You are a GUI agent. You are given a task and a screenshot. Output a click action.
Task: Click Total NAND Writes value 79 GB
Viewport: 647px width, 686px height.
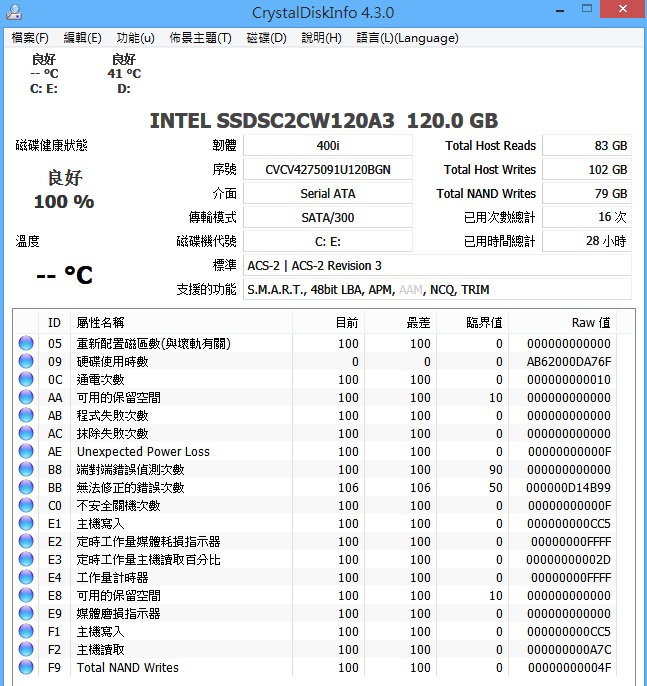pos(587,193)
